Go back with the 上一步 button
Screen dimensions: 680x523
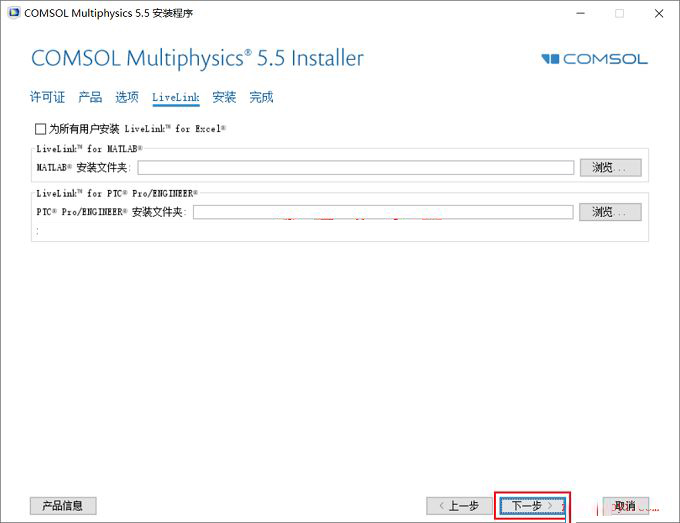click(459, 506)
